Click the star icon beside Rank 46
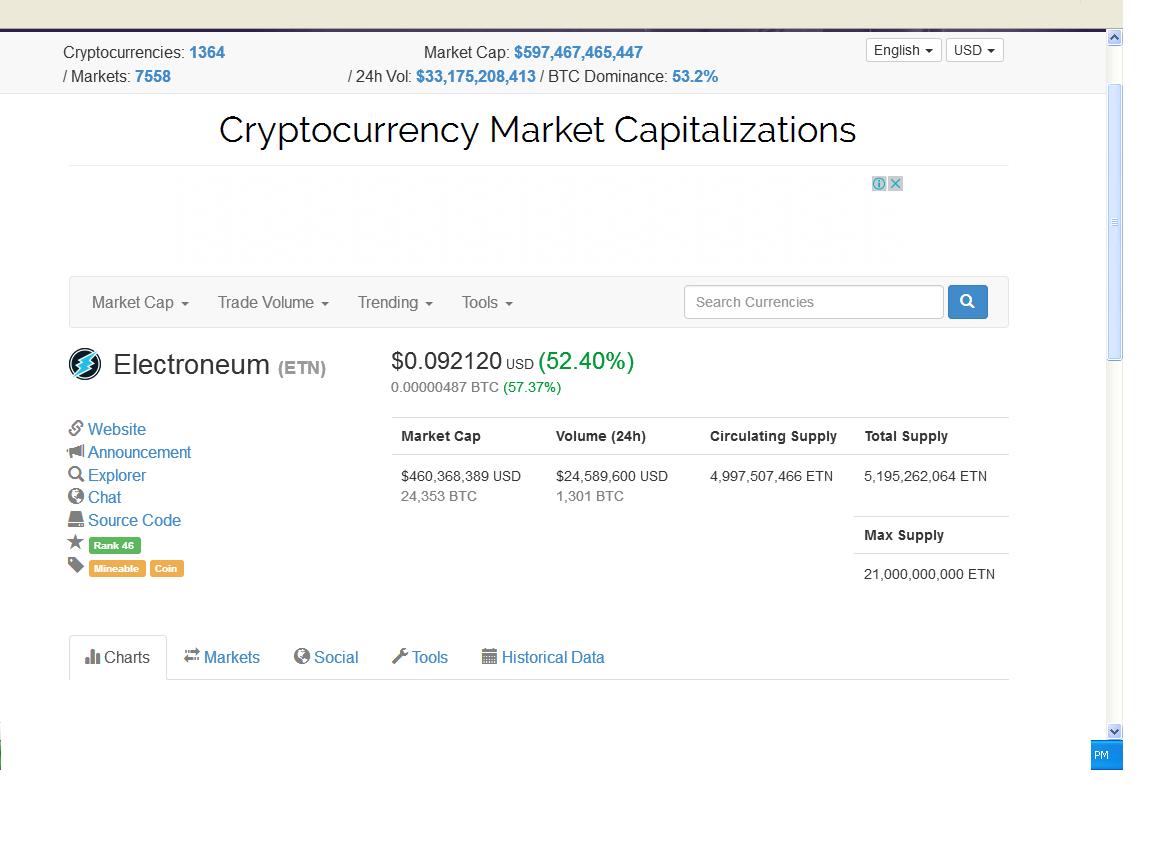Image resolution: width=1152 pixels, height=864 pixels. (x=76, y=542)
